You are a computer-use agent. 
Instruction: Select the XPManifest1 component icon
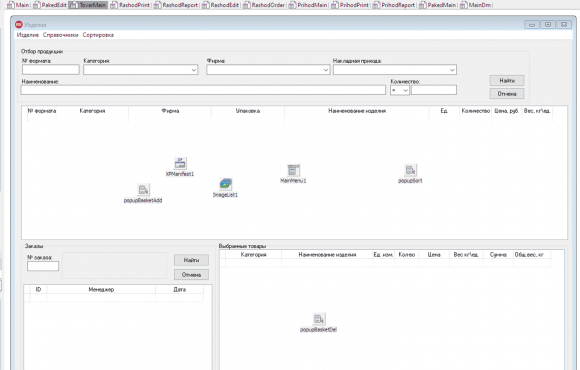pyautogui.click(x=180, y=164)
